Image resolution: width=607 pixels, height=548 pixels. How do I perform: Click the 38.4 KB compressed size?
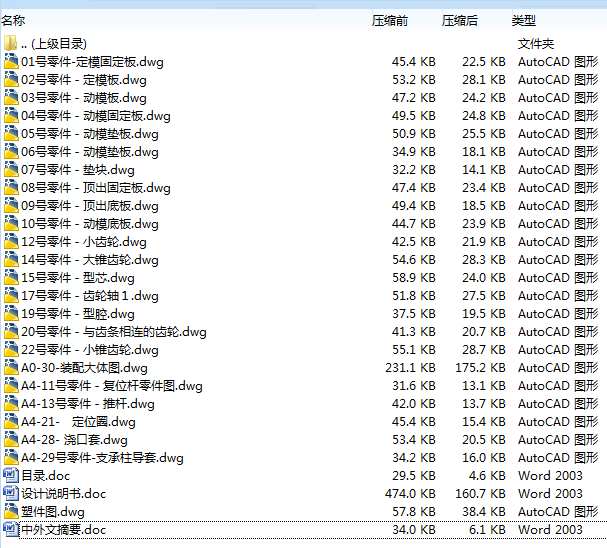point(484,512)
